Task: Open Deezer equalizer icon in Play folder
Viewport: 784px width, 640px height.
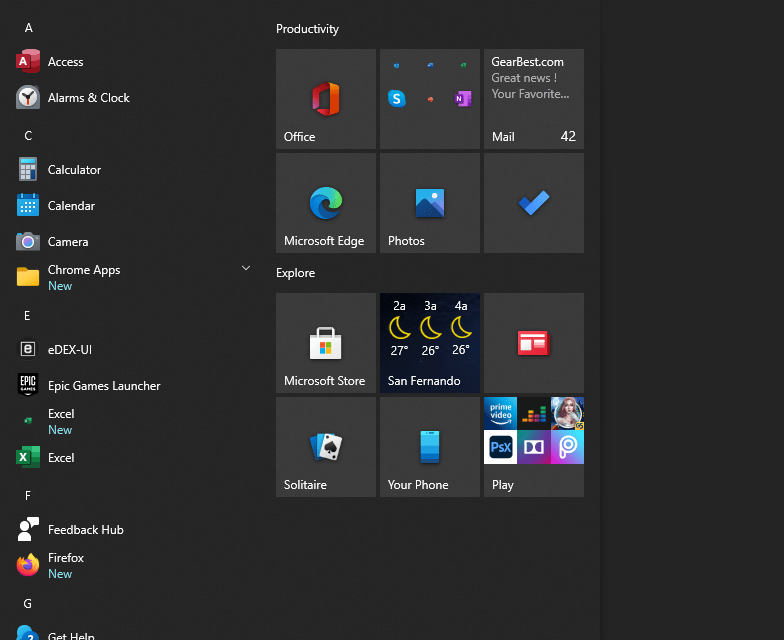Action: 534,414
